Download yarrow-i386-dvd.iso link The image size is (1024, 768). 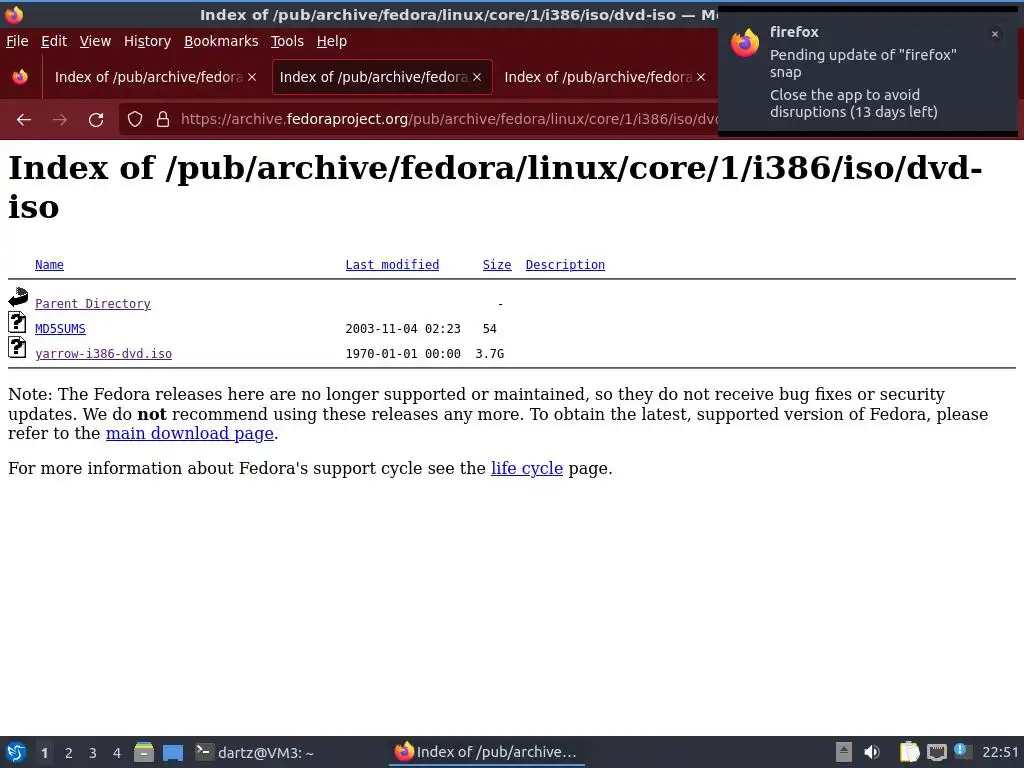click(x=103, y=354)
